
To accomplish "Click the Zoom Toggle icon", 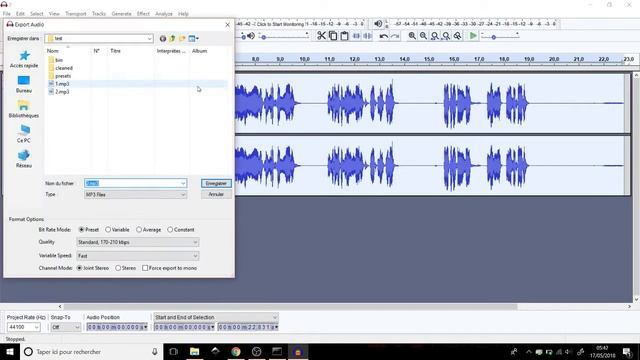I will coord(458,36).
